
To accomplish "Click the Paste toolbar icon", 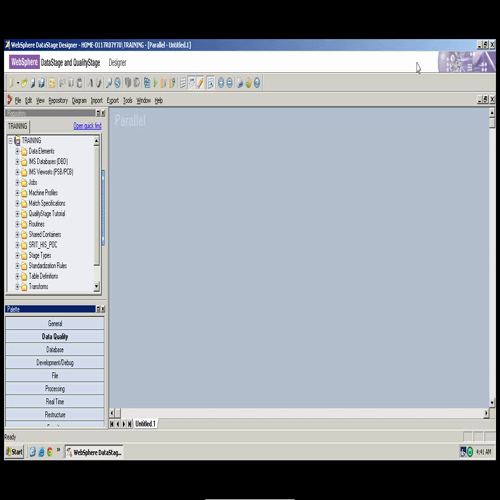I will pos(79,83).
